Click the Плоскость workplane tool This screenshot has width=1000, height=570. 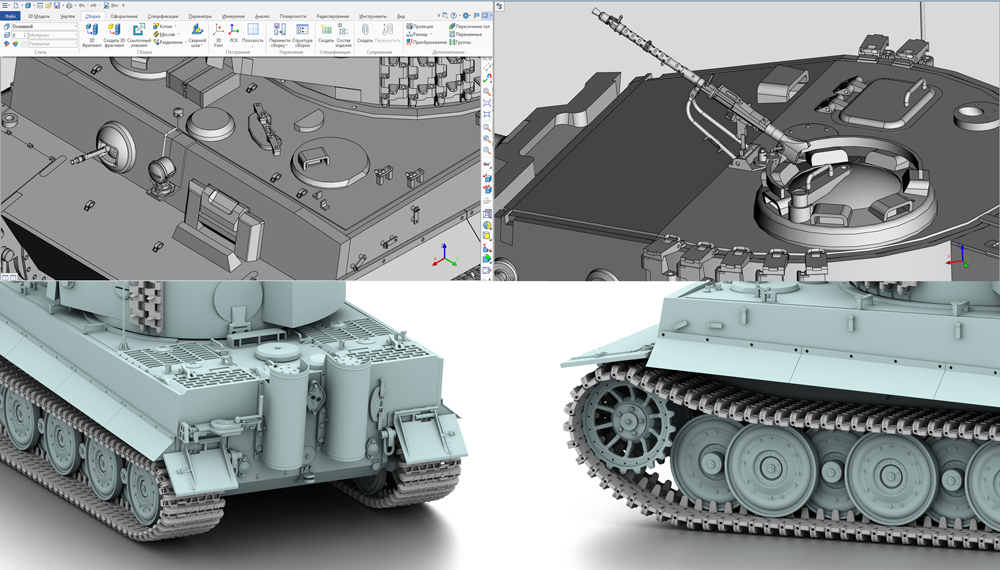pyautogui.click(x=253, y=35)
